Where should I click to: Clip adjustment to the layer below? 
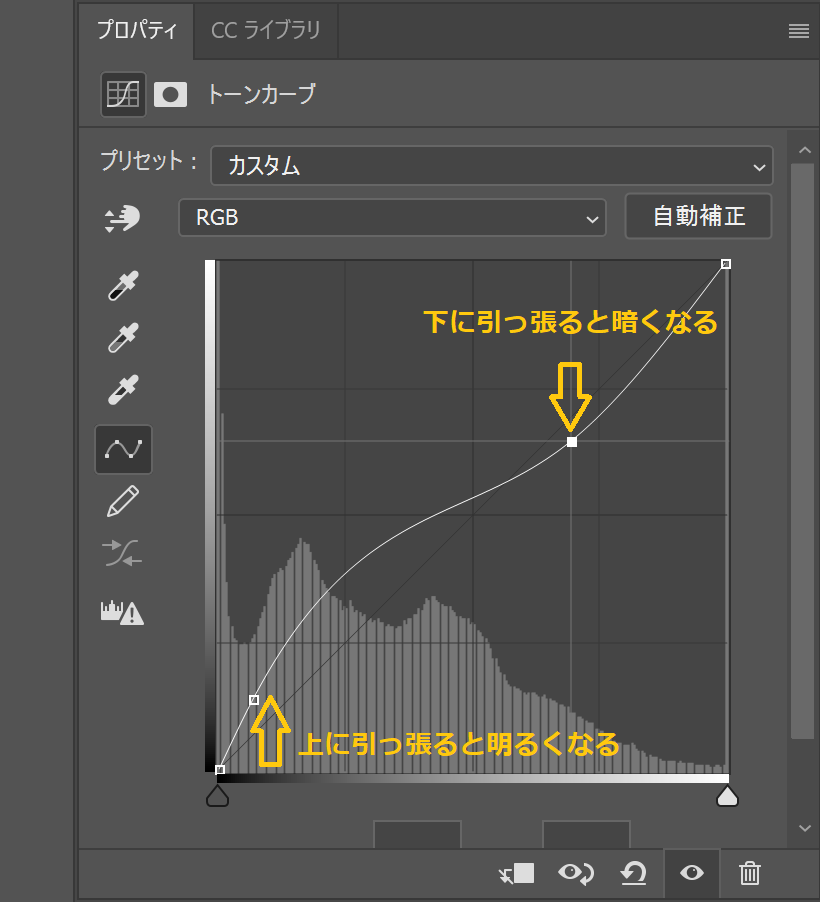[516, 873]
